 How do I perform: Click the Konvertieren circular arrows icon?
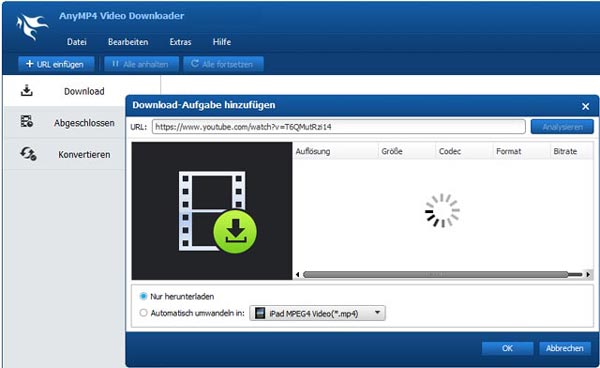(28, 154)
